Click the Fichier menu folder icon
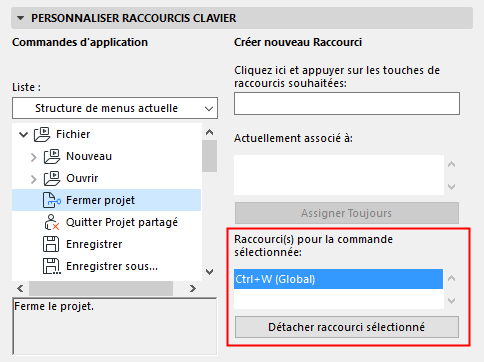484x362 pixels. (42, 134)
